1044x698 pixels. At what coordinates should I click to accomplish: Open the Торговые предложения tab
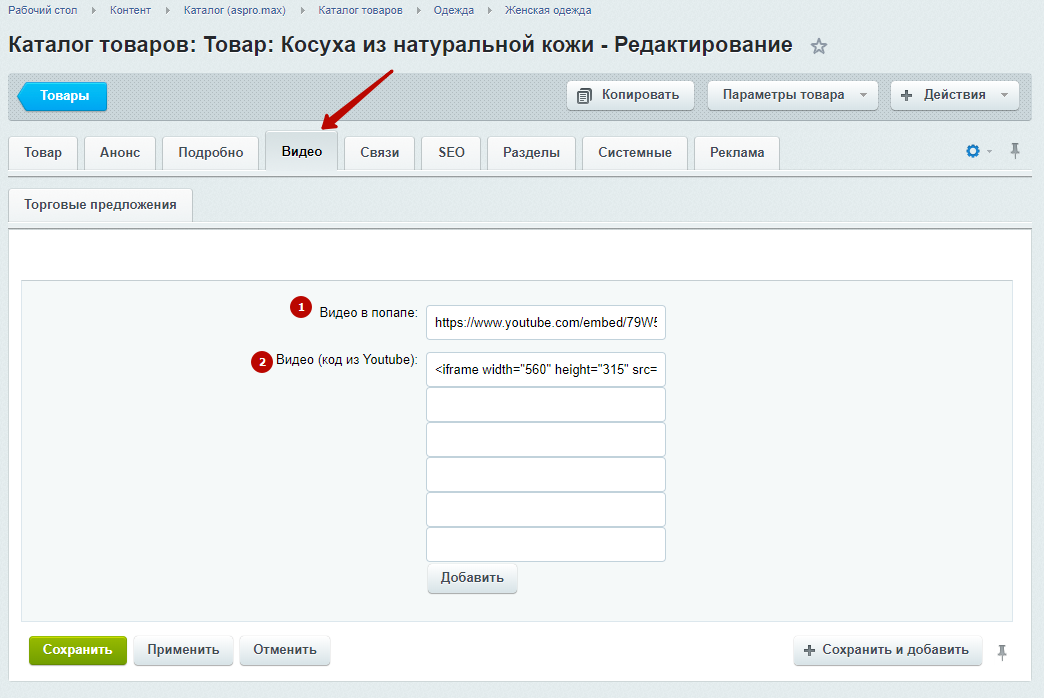pyautogui.click(x=101, y=205)
